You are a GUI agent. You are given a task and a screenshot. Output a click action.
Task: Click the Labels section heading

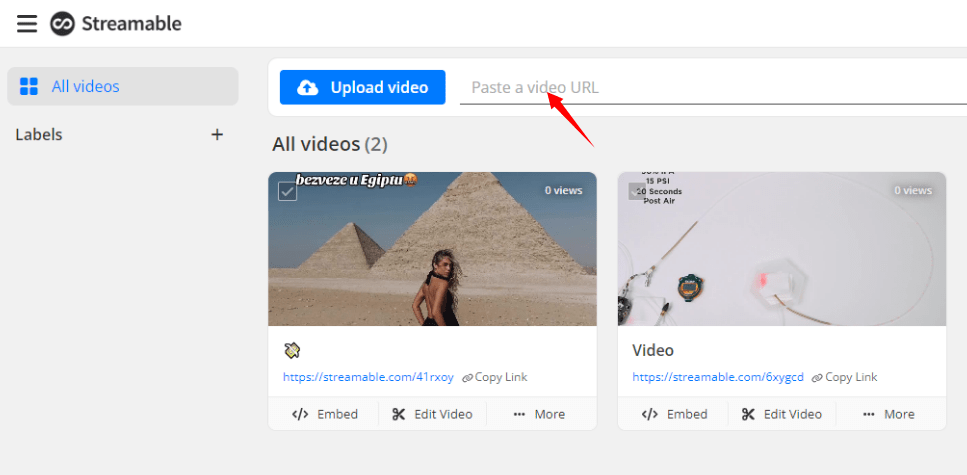tap(39, 134)
